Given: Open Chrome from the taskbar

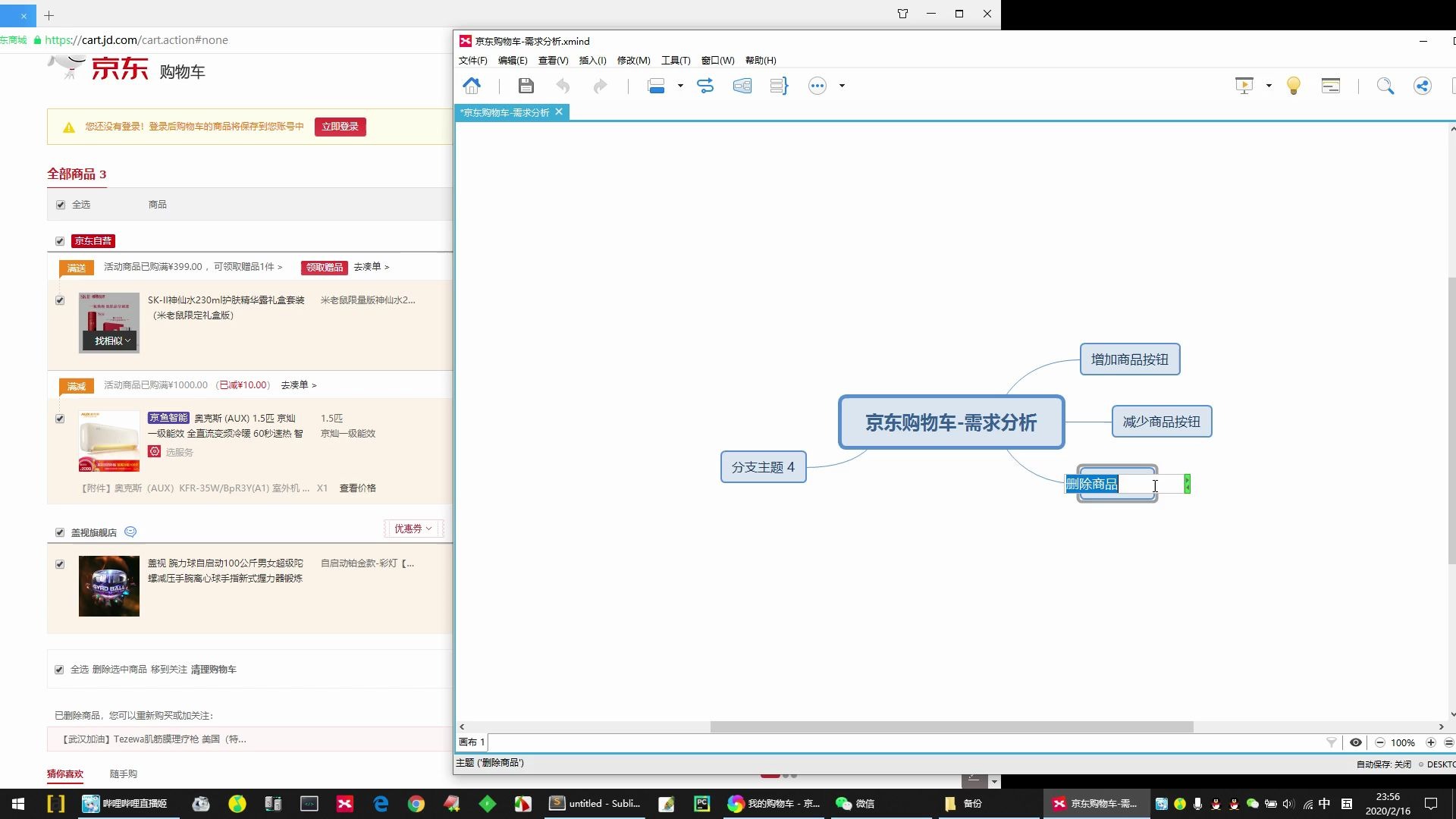Looking at the screenshot, I should pos(416,804).
